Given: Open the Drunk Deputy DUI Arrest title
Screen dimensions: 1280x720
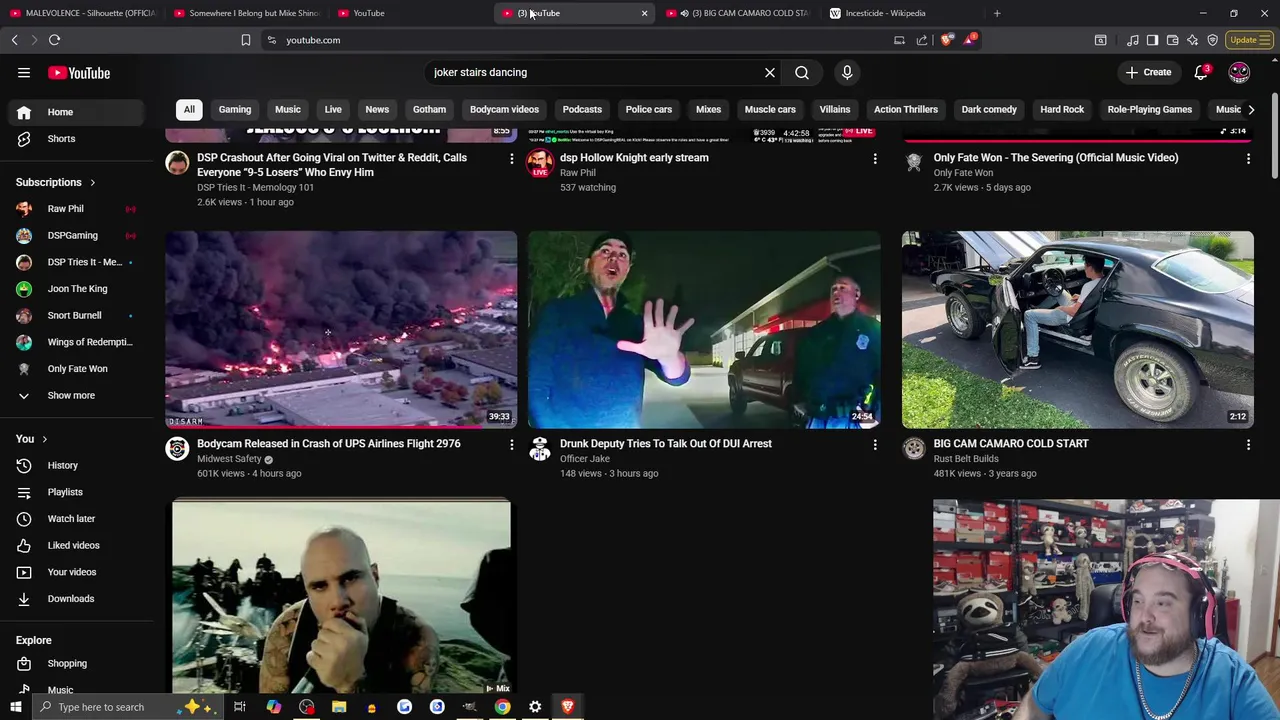Looking at the screenshot, I should click(666, 444).
